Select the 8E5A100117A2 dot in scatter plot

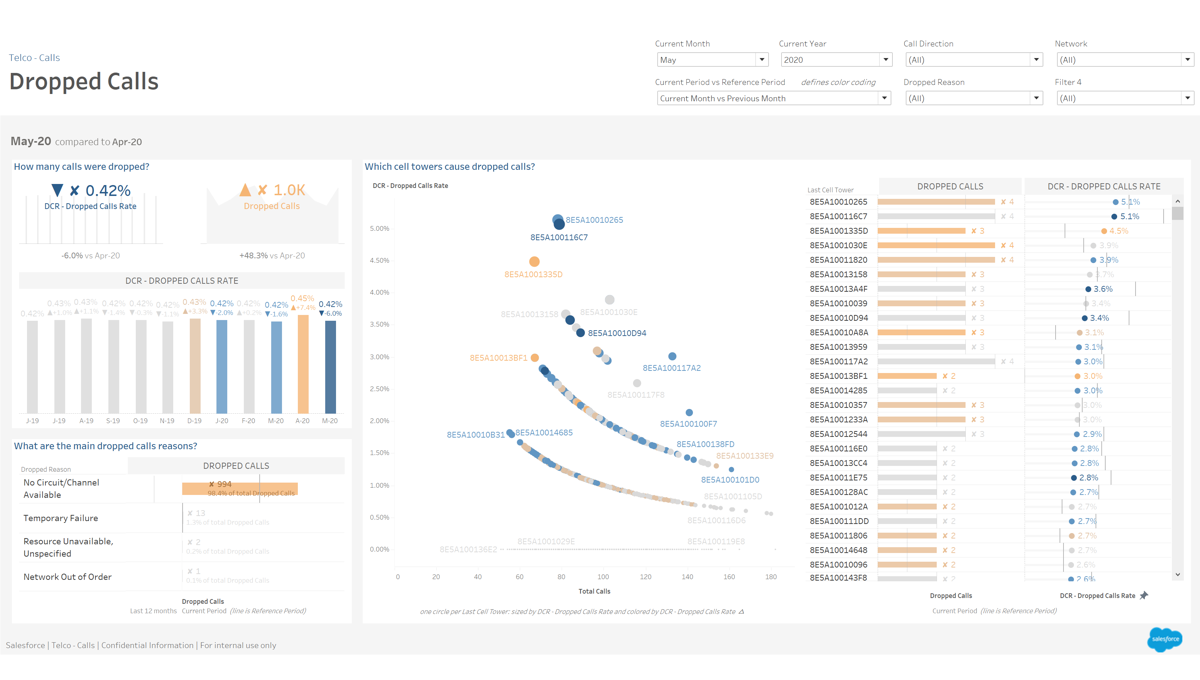pos(672,356)
